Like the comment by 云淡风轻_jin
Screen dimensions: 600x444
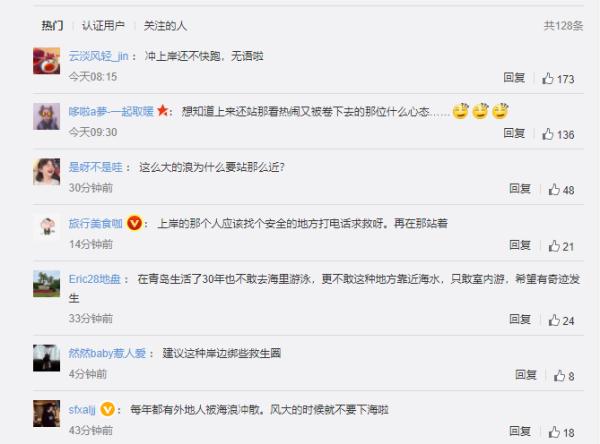tap(548, 78)
